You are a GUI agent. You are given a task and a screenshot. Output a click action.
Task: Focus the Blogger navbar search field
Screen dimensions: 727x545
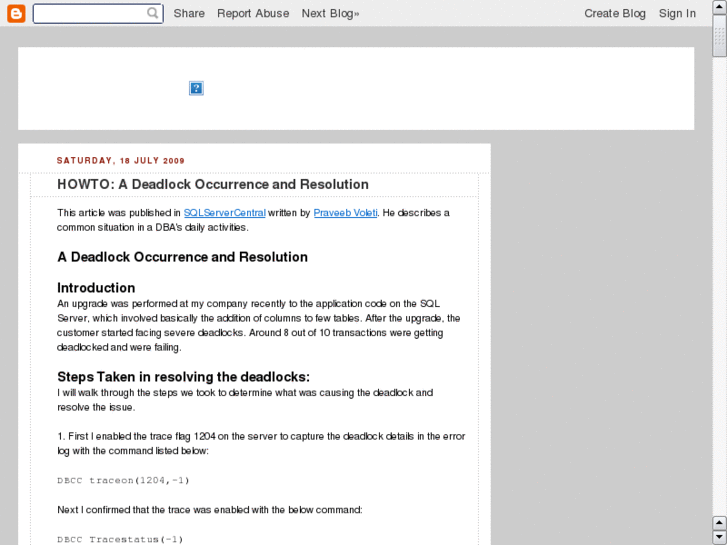(98, 13)
